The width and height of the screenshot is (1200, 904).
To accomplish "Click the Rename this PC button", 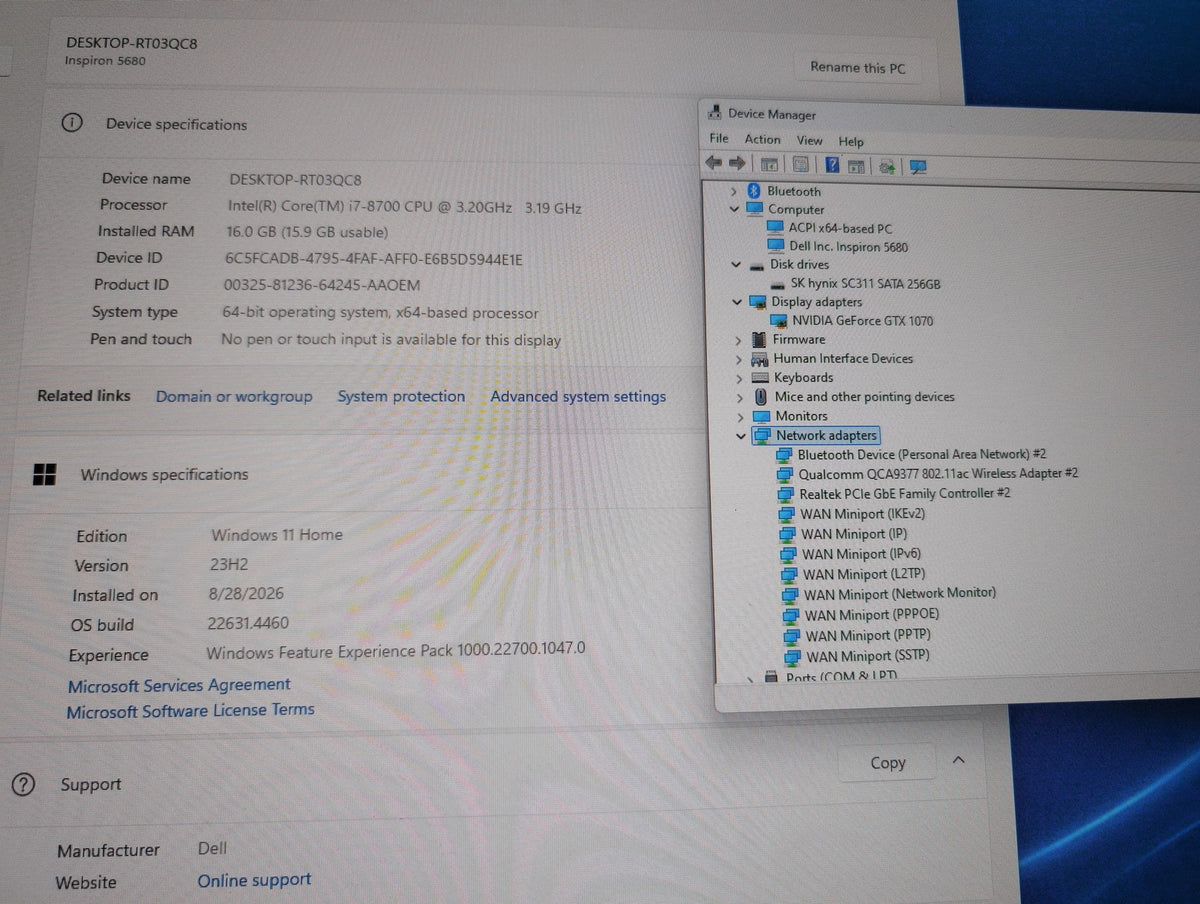I will (858, 67).
